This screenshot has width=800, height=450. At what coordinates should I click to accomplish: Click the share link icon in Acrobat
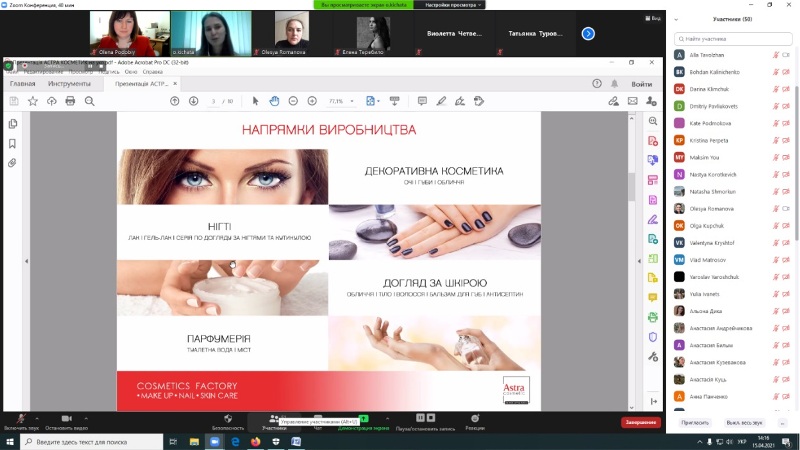click(613, 101)
